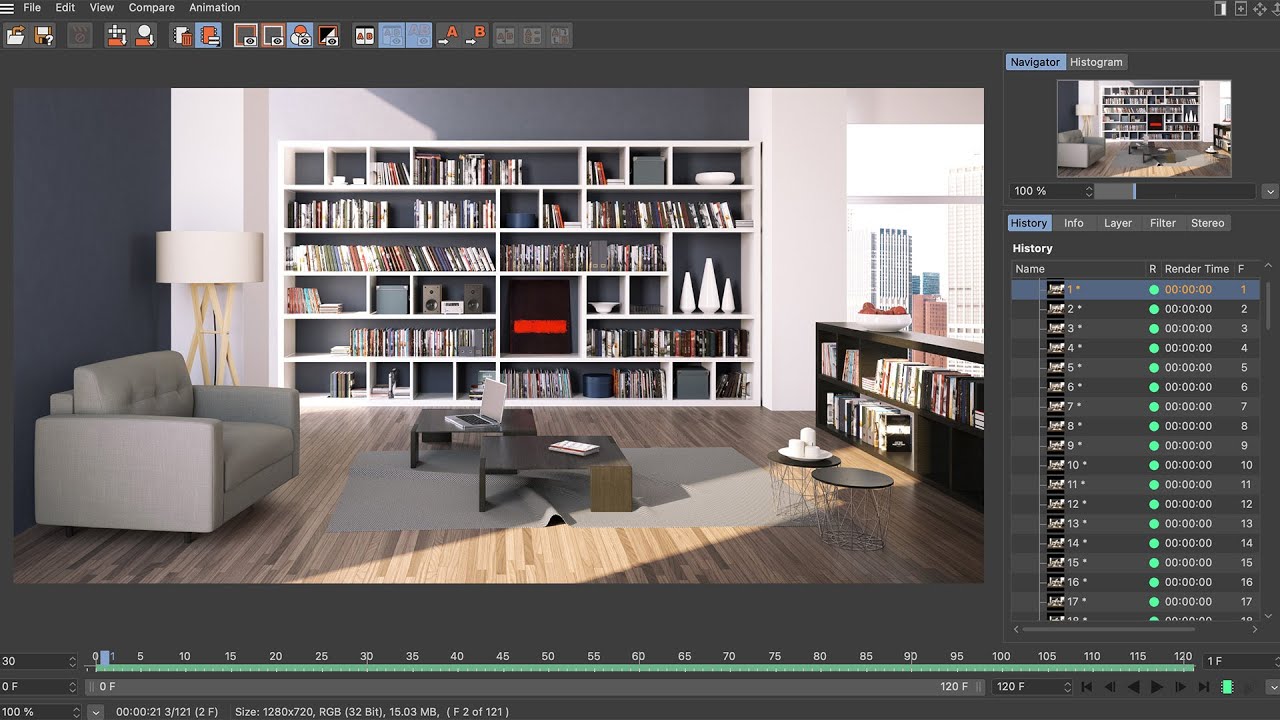Viewport: 1280px width, 720px height.
Task: Select the Navigator tab
Action: 1035,62
